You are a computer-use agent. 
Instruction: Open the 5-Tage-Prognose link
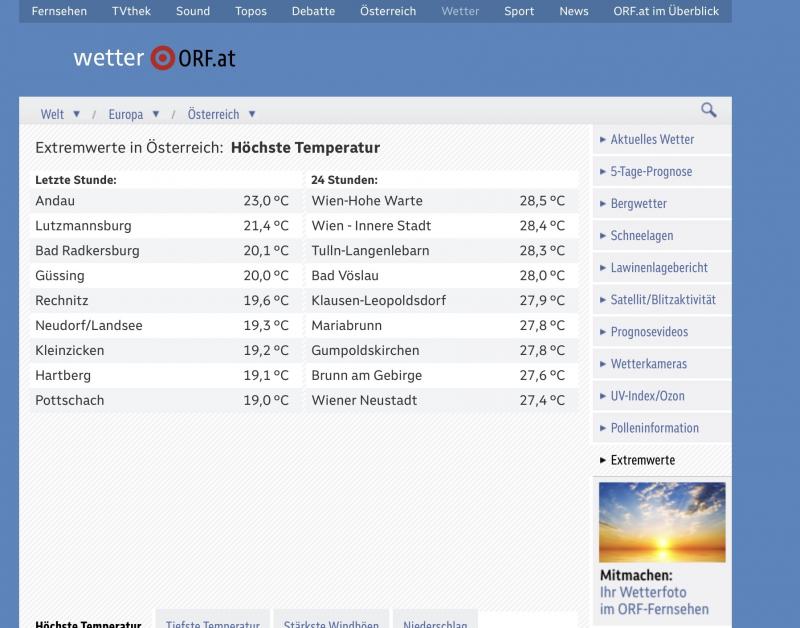pyautogui.click(x=651, y=172)
